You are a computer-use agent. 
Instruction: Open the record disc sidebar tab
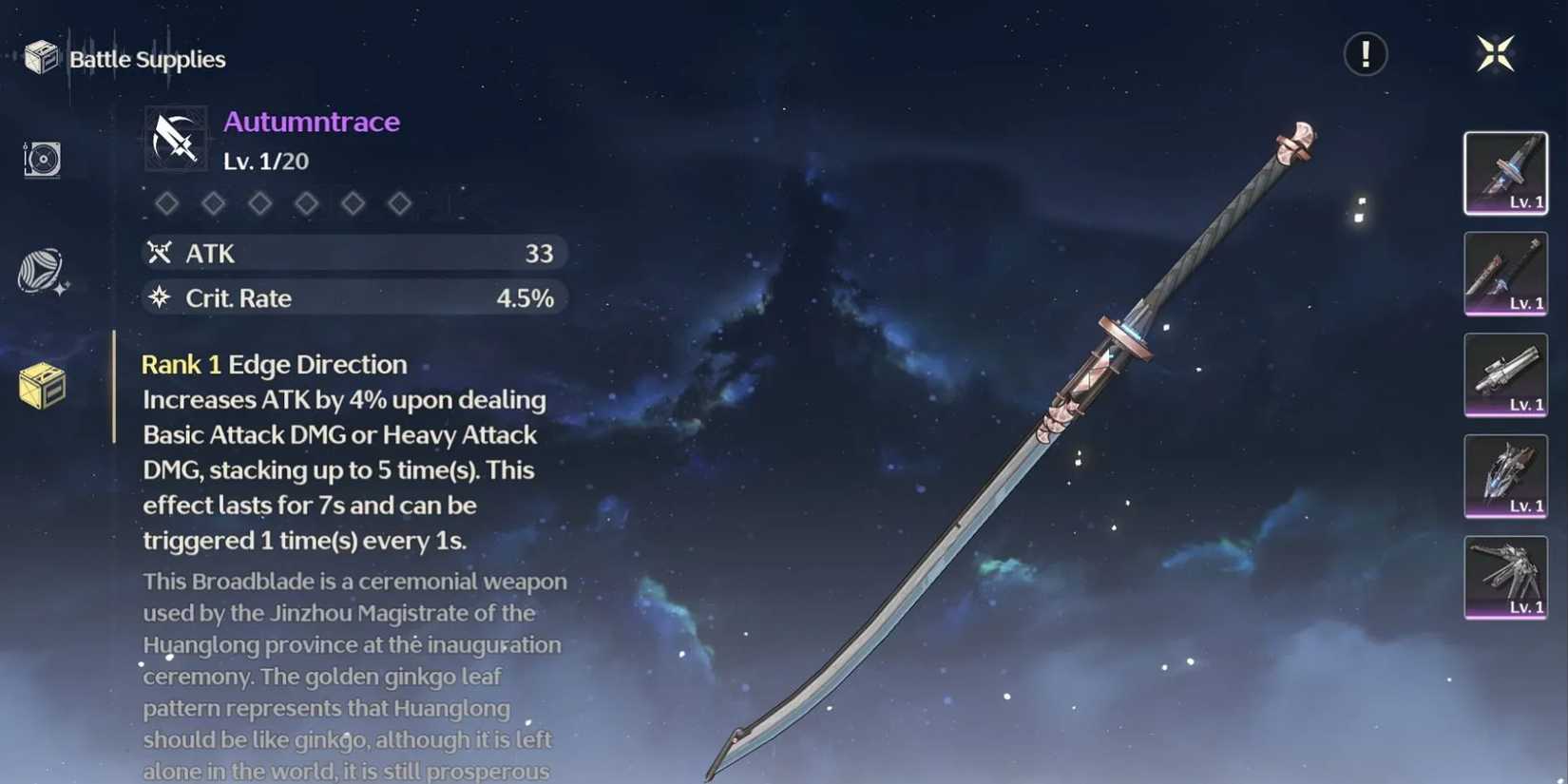click(42, 160)
